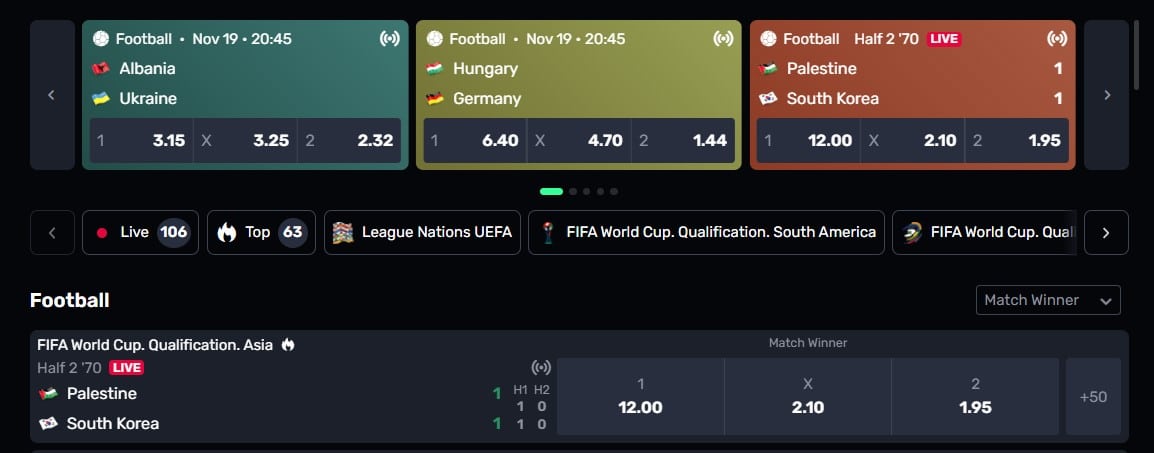
Task: Bet on Albania win at 3.15
Action: [142, 141]
